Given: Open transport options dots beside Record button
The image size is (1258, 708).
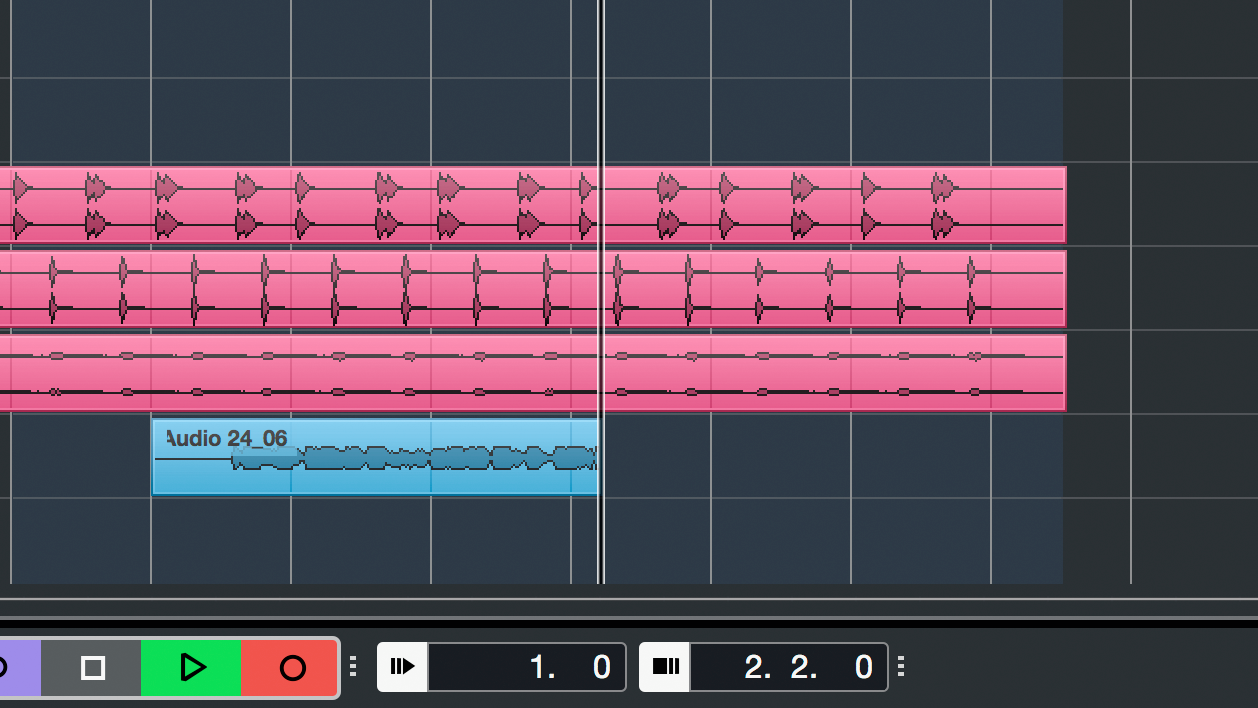Looking at the screenshot, I should coord(353,666).
